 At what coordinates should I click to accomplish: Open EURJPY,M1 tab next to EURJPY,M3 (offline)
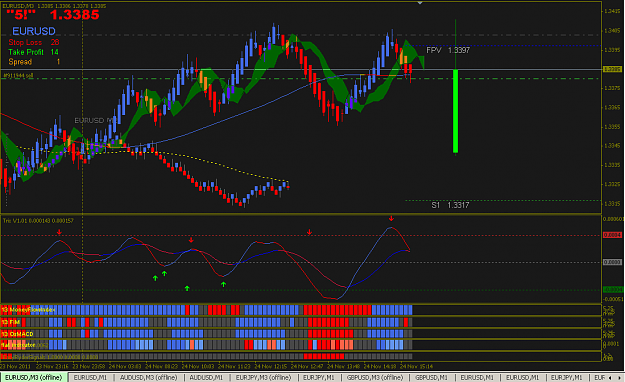point(319,377)
